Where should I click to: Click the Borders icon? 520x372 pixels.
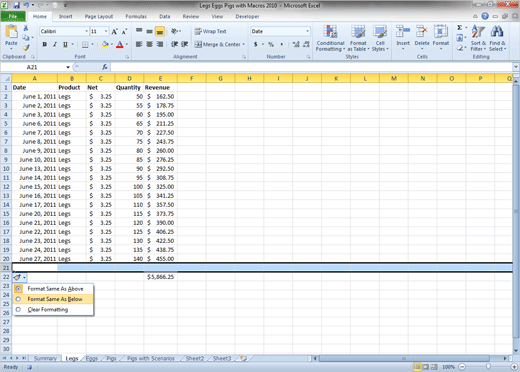pyautogui.click(x=85, y=44)
